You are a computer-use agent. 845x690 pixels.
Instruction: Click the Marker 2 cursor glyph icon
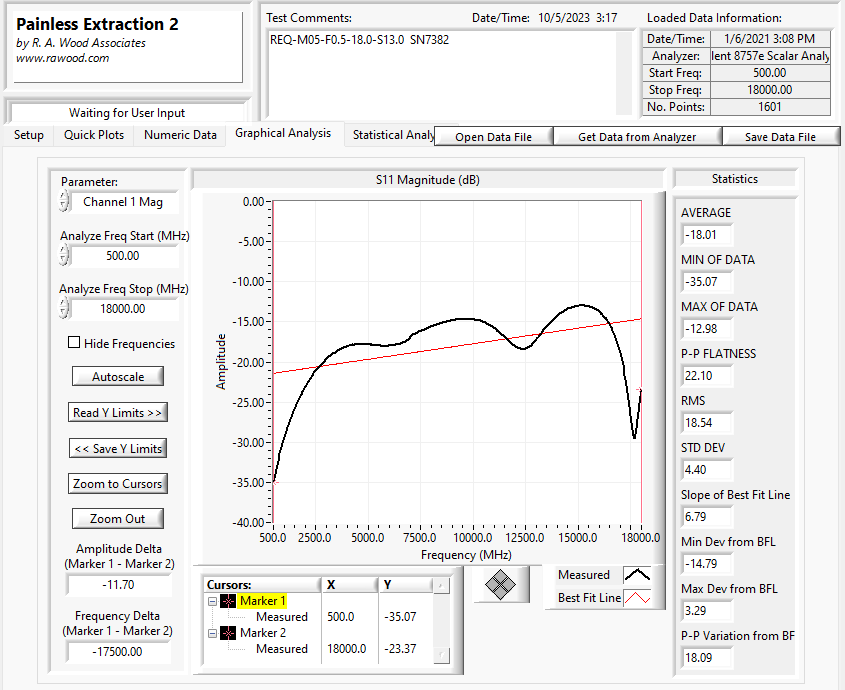tap(228, 633)
